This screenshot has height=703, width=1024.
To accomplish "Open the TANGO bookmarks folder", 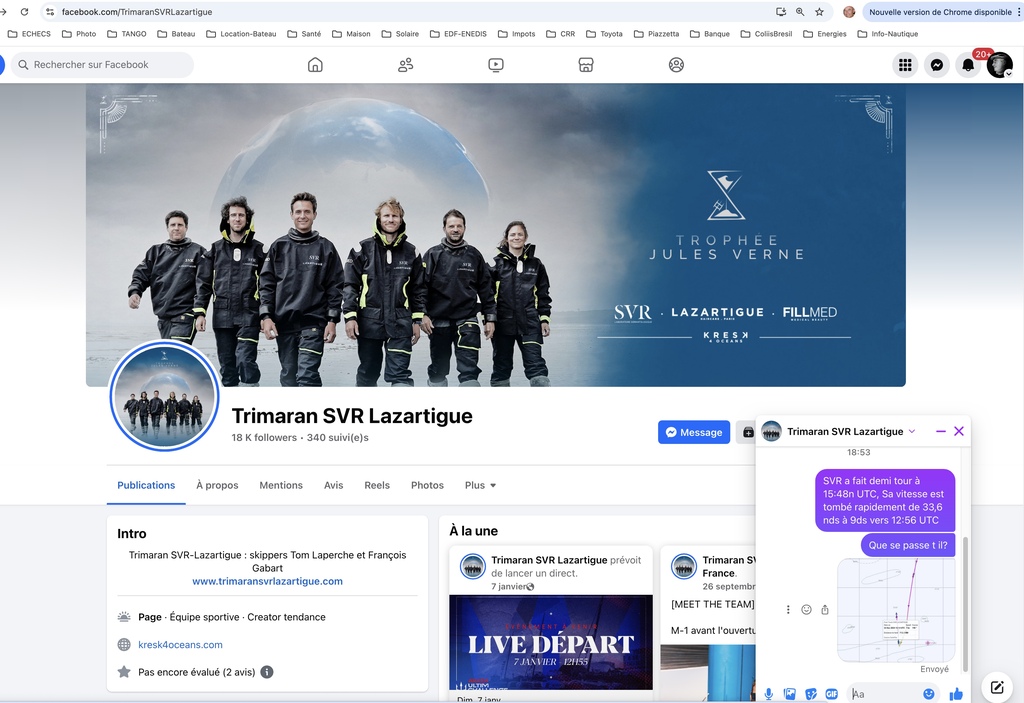I will click(x=127, y=34).
